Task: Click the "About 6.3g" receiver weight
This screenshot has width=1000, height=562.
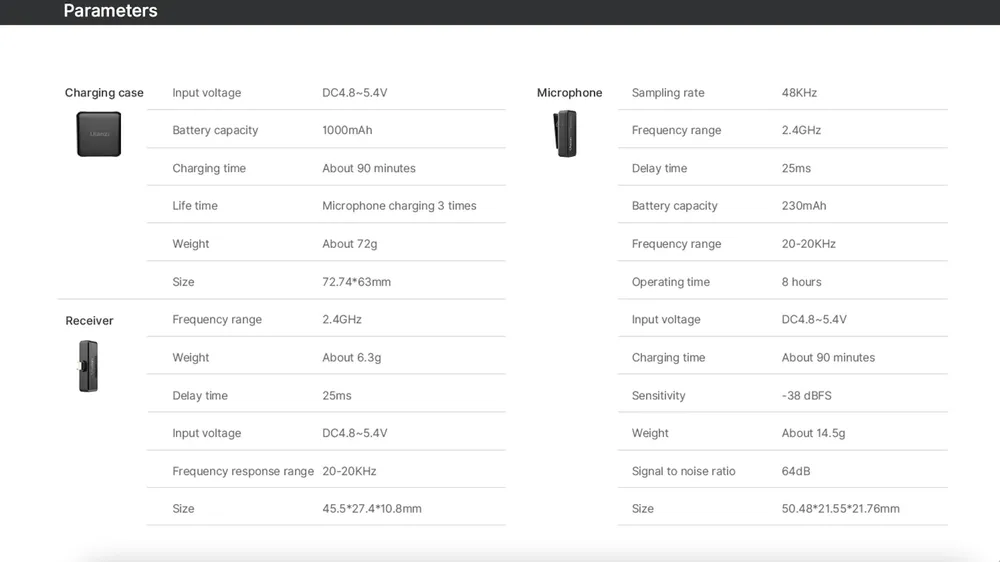Action: (x=351, y=358)
